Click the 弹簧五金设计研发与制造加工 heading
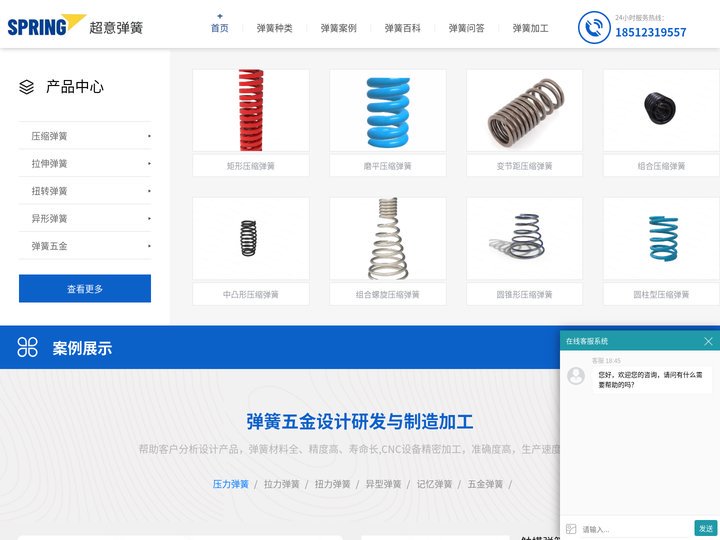 pyautogui.click(x=360, y=422)
